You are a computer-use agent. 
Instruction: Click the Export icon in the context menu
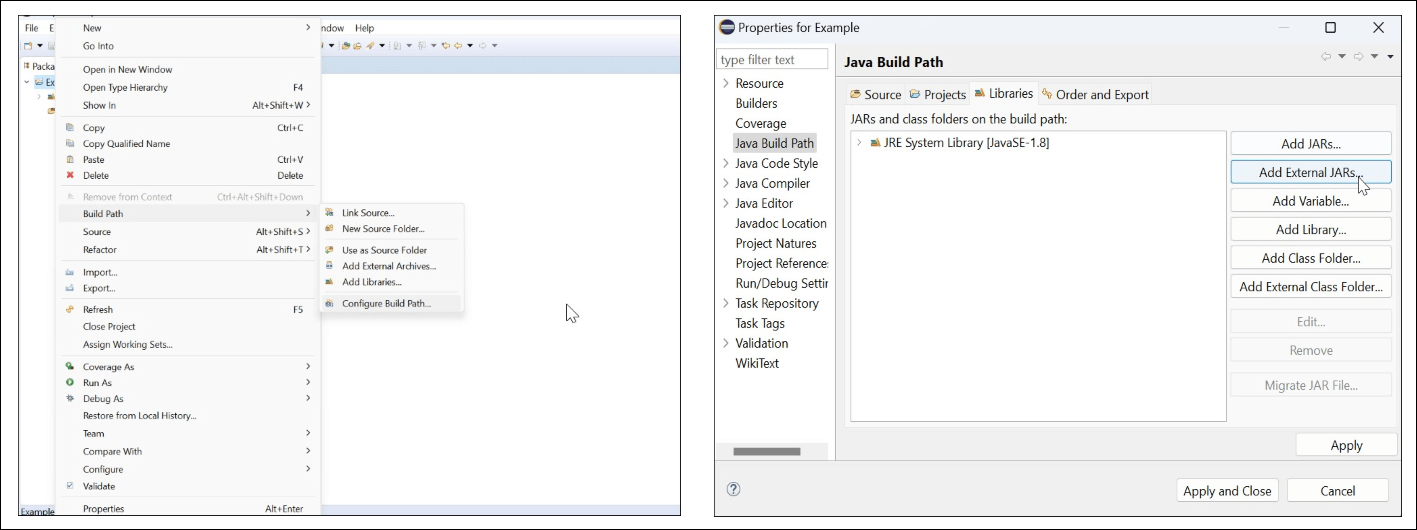(70, 288)
